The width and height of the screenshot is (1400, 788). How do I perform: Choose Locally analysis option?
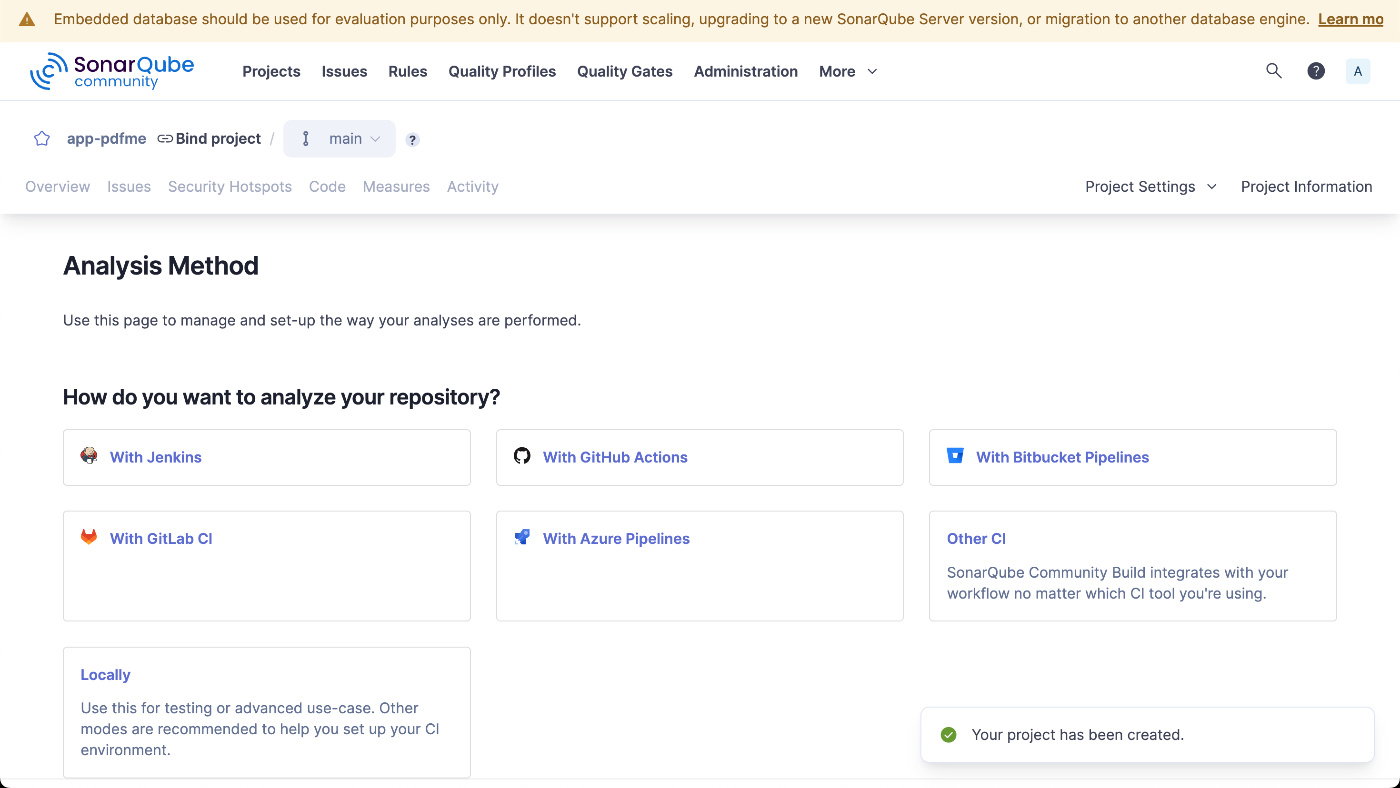pyautogui.click(x=267, y=712)
